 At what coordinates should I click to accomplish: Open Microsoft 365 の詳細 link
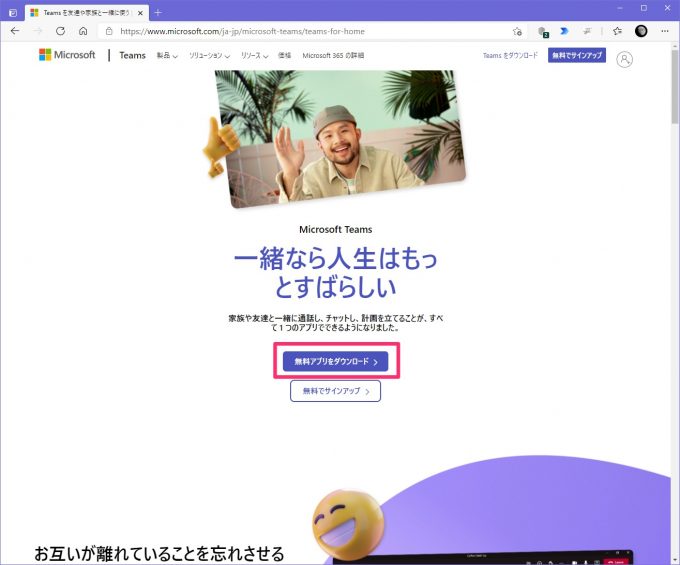pyautogui.click(x=333, y=56)
